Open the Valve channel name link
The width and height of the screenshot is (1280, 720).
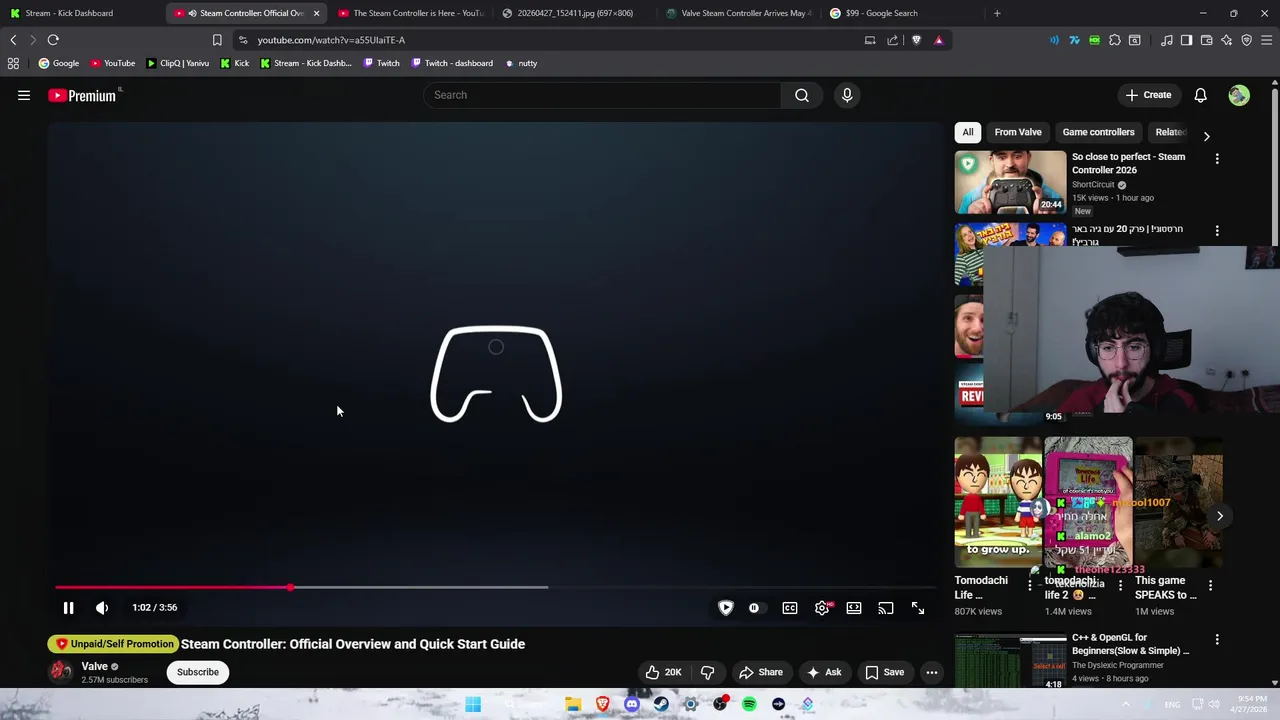click(x=95, y=666)
